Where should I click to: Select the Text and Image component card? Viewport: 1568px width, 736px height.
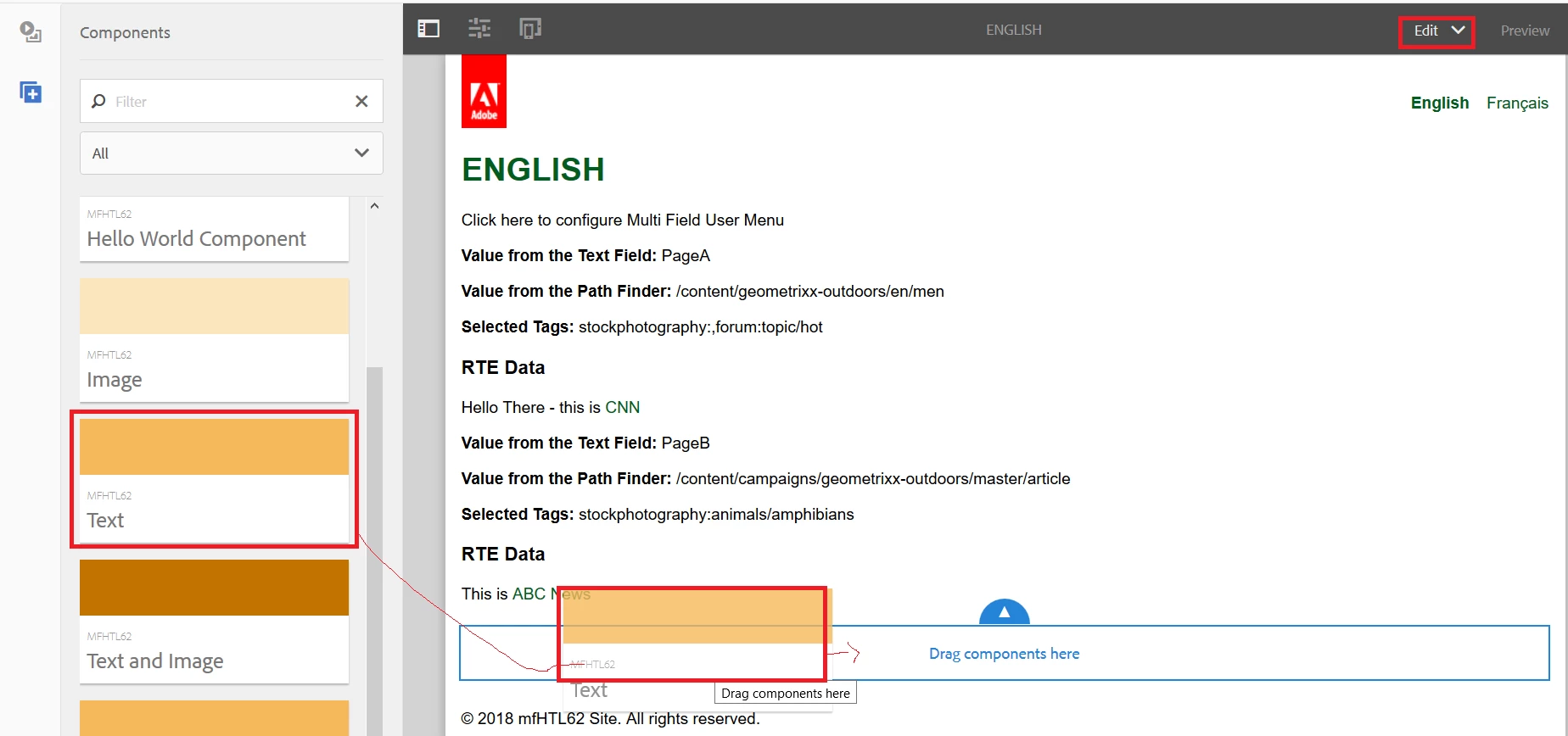[214, 622]
